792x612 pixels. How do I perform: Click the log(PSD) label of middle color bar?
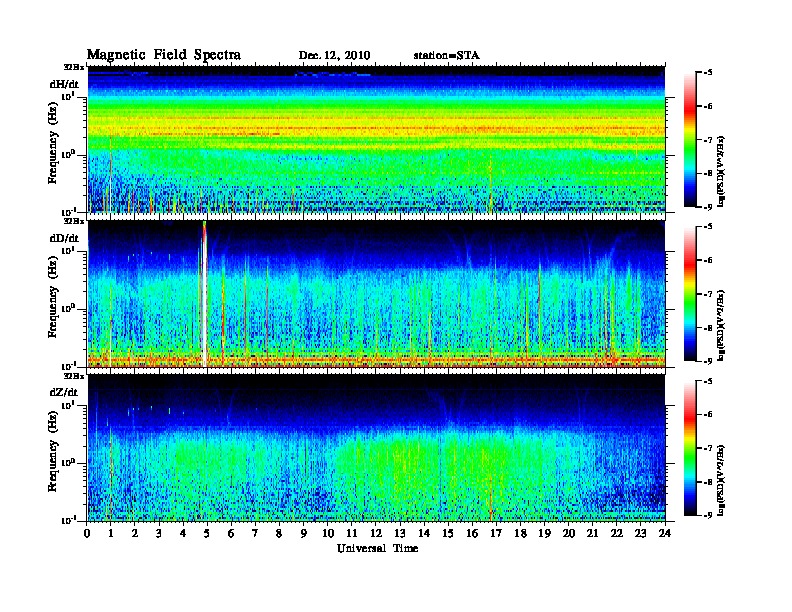coord(722,326)
